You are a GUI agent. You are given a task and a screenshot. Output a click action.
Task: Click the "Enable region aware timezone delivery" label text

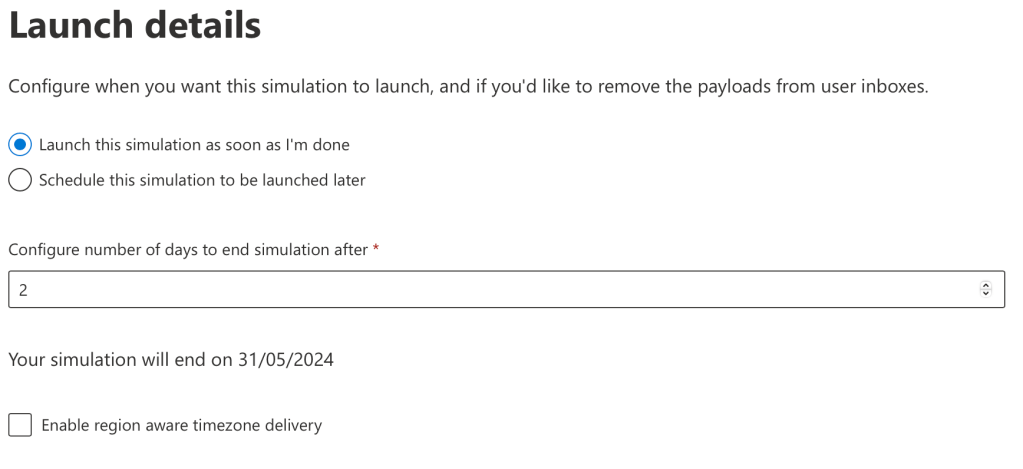[x=181, y=426]
